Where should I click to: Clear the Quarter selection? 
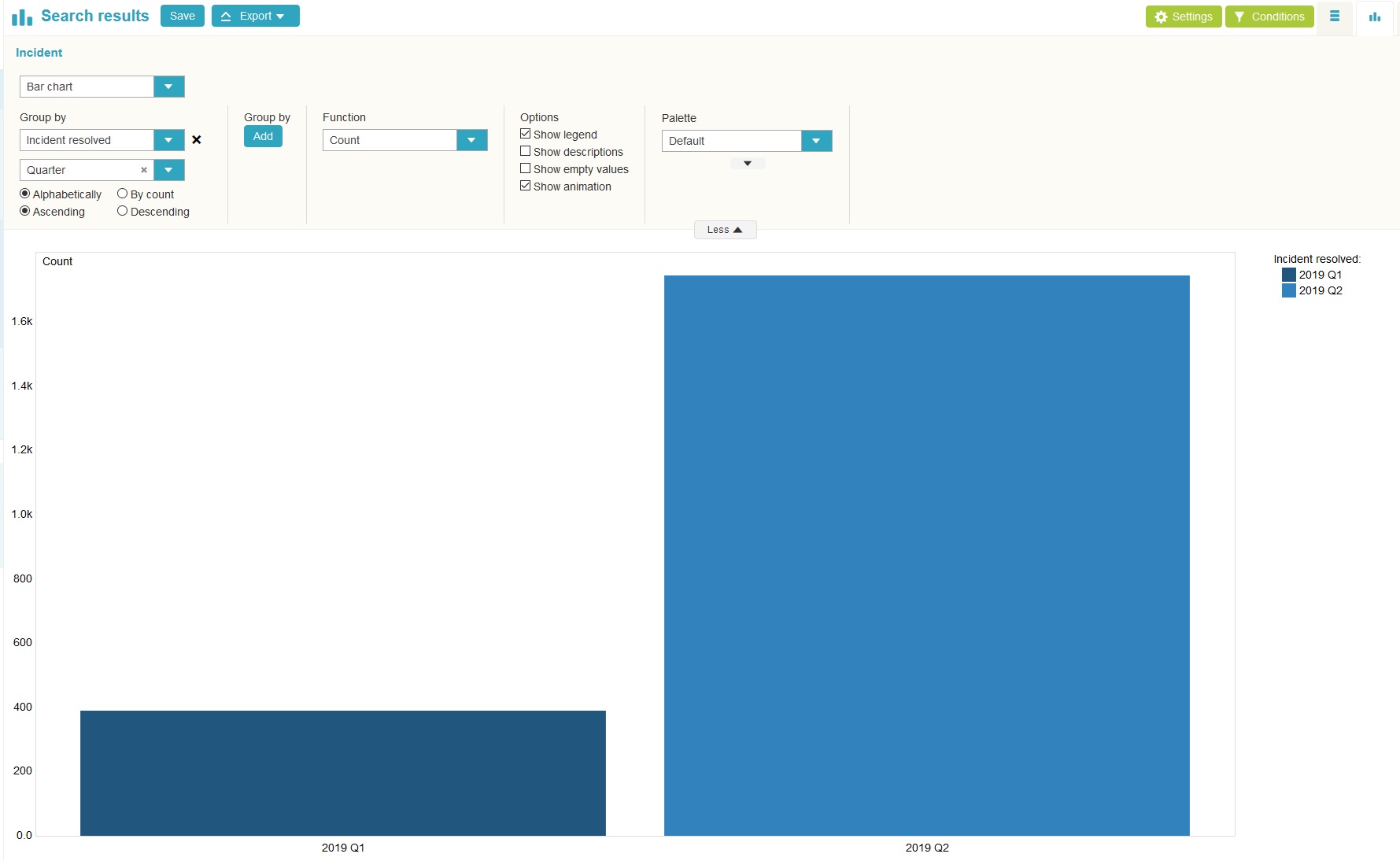click(144, 170)
